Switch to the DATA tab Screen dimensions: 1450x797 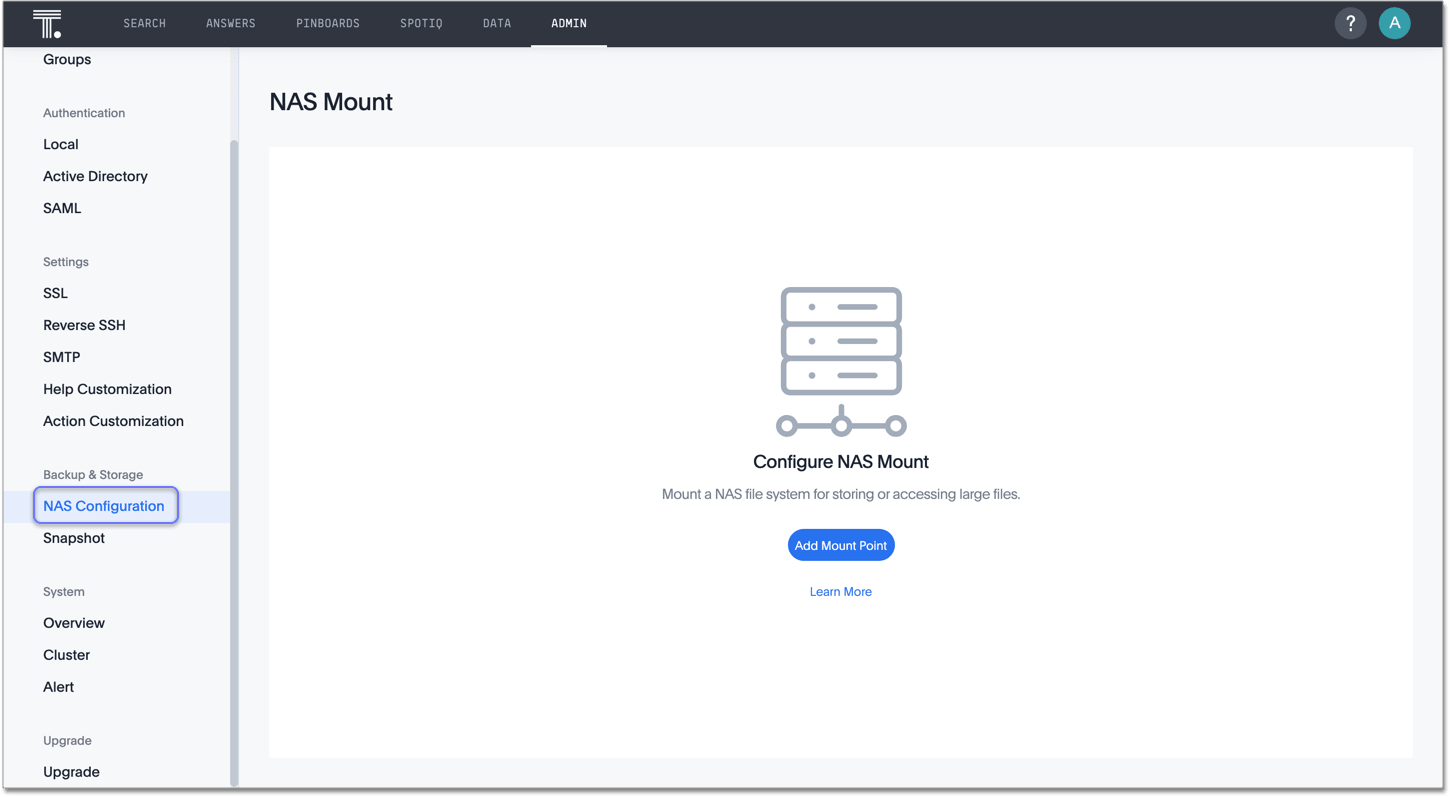coord(497,22)
